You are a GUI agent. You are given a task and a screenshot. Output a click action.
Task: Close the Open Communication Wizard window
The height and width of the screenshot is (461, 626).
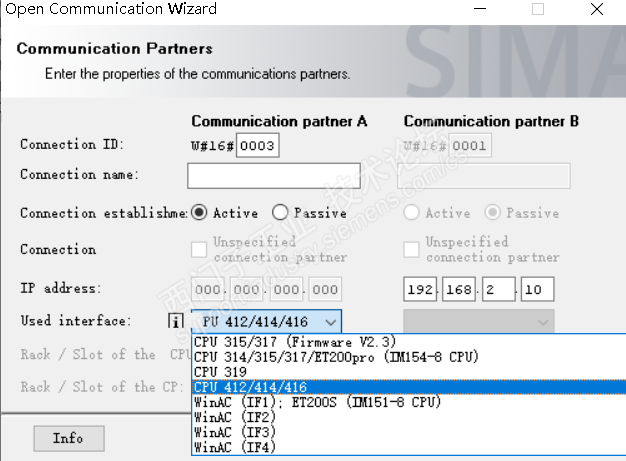tap(597, 9)
